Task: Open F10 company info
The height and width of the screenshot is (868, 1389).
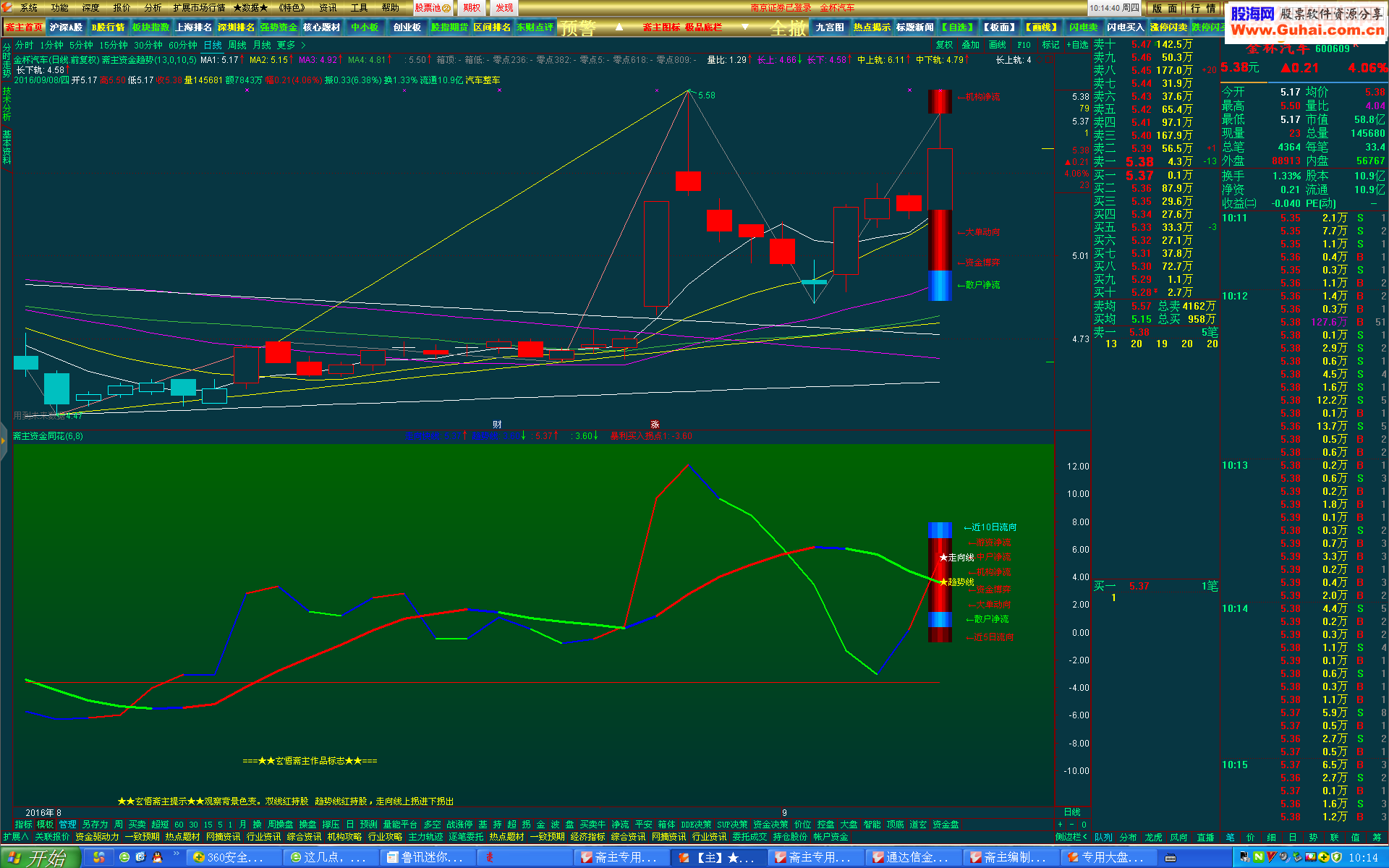Action: click(x=1024, y=45)
